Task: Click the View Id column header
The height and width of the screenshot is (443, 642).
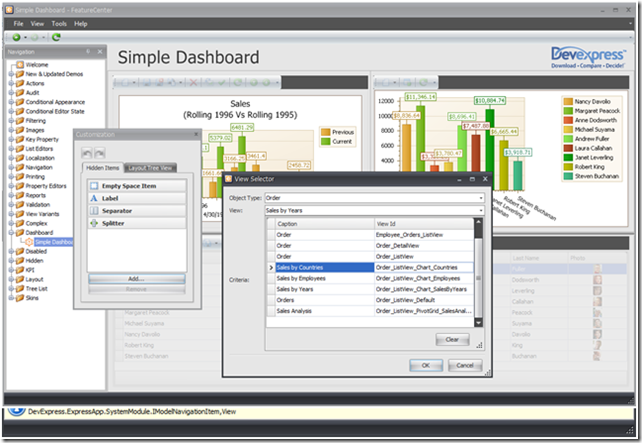Action: click(x=424, y=224)
